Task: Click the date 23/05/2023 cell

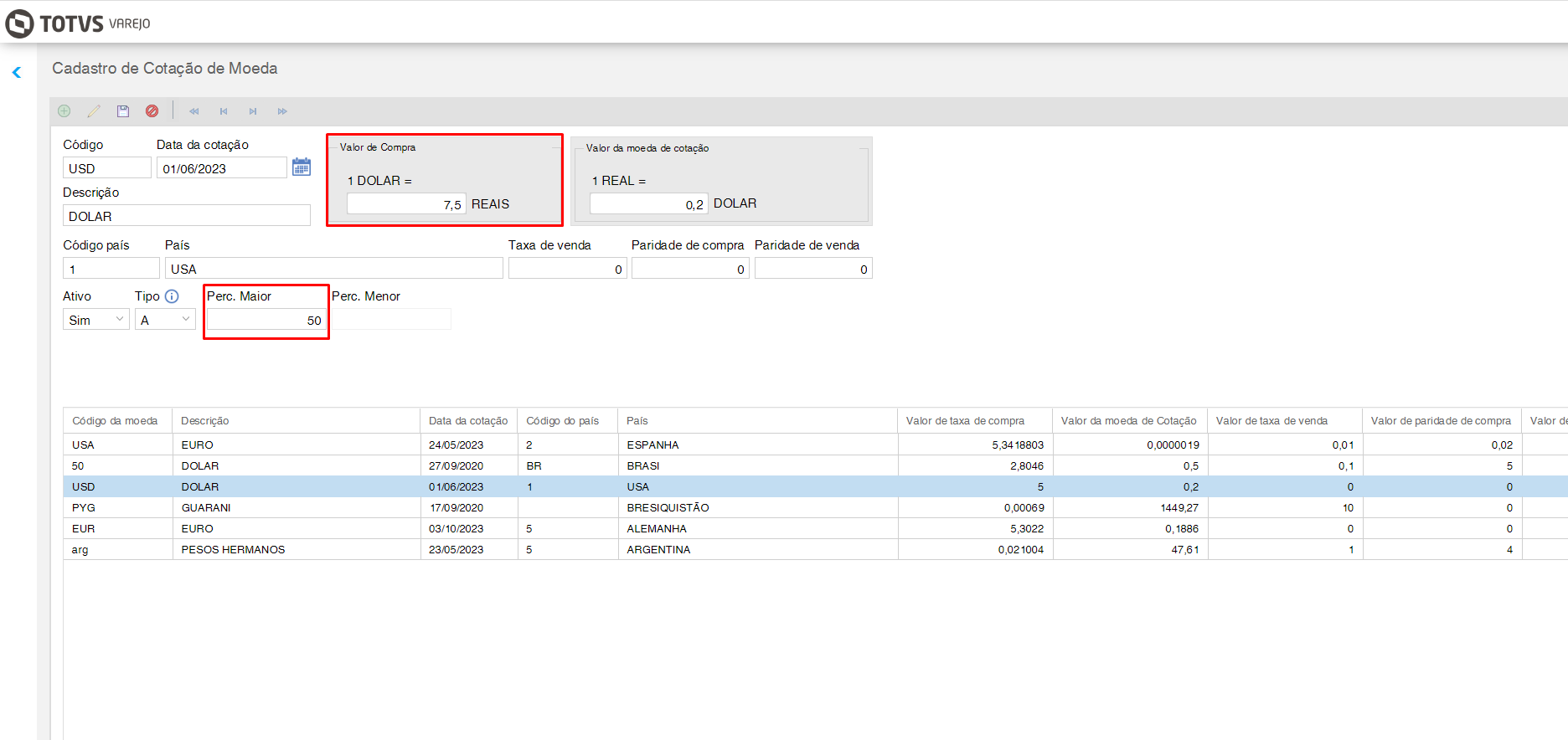Action: tap(469, 549)
